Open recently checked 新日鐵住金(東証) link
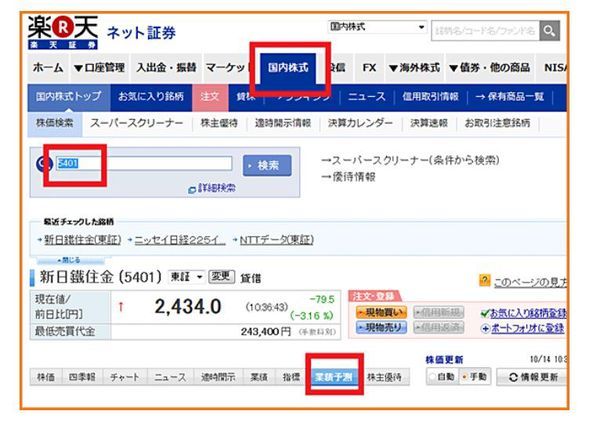600x422 pixels. (83, 240)
